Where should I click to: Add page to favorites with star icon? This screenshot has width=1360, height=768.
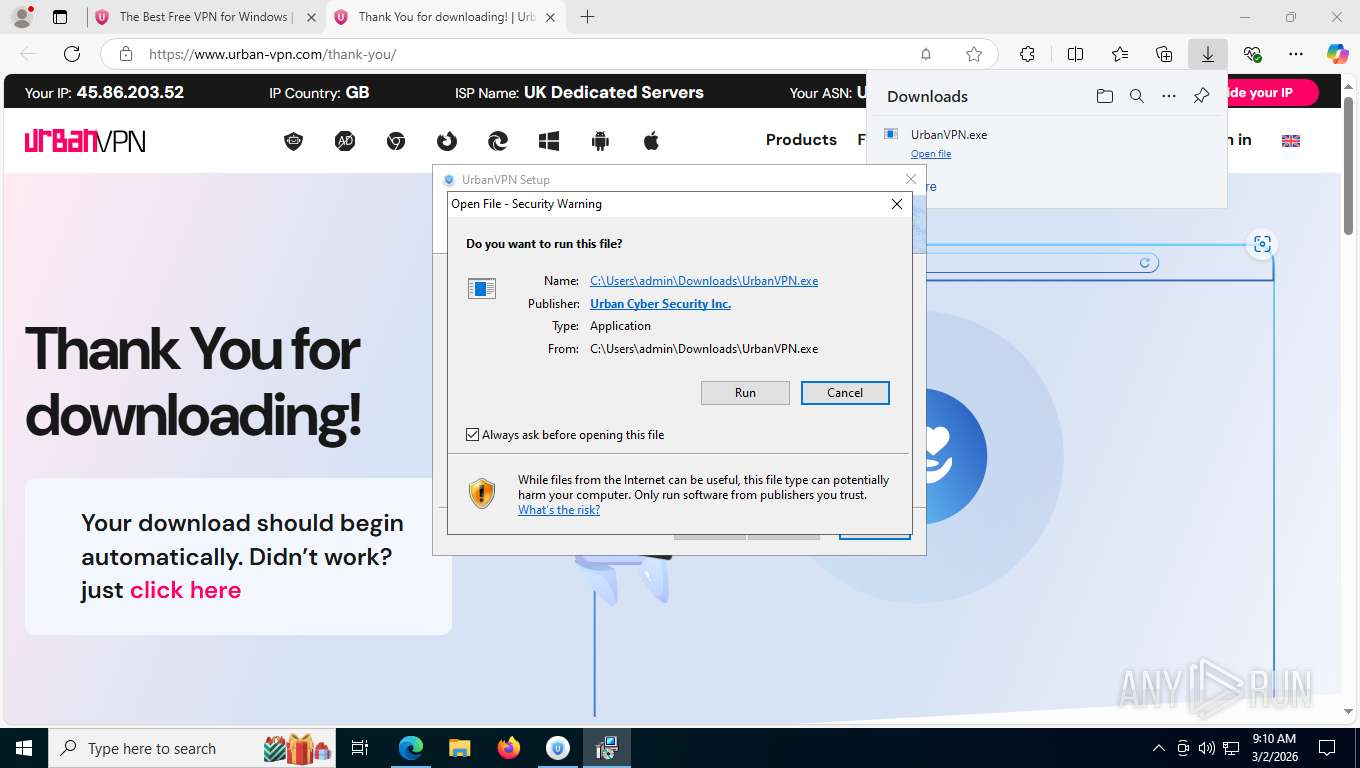(974, 54)
